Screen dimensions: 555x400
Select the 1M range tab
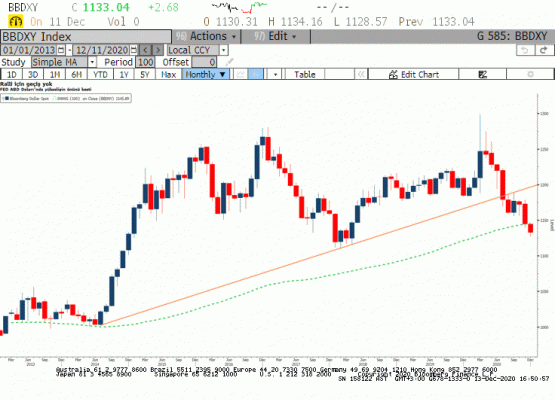(x=55, y=74)
